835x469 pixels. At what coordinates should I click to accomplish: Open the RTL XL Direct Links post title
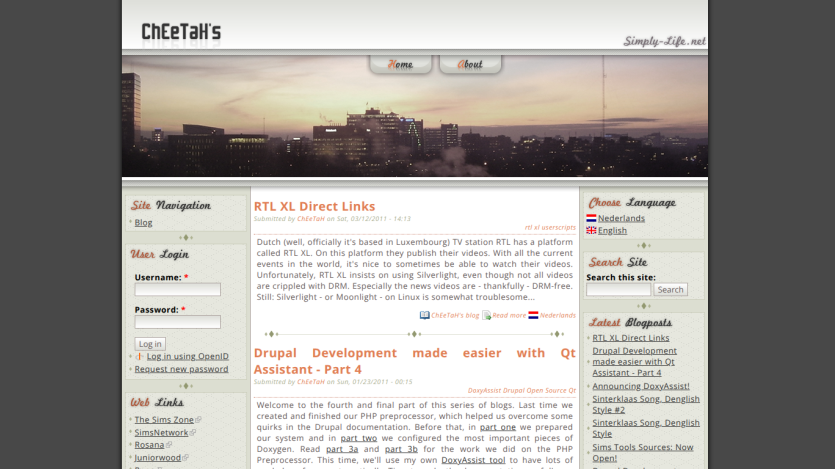tap(314, 207)
